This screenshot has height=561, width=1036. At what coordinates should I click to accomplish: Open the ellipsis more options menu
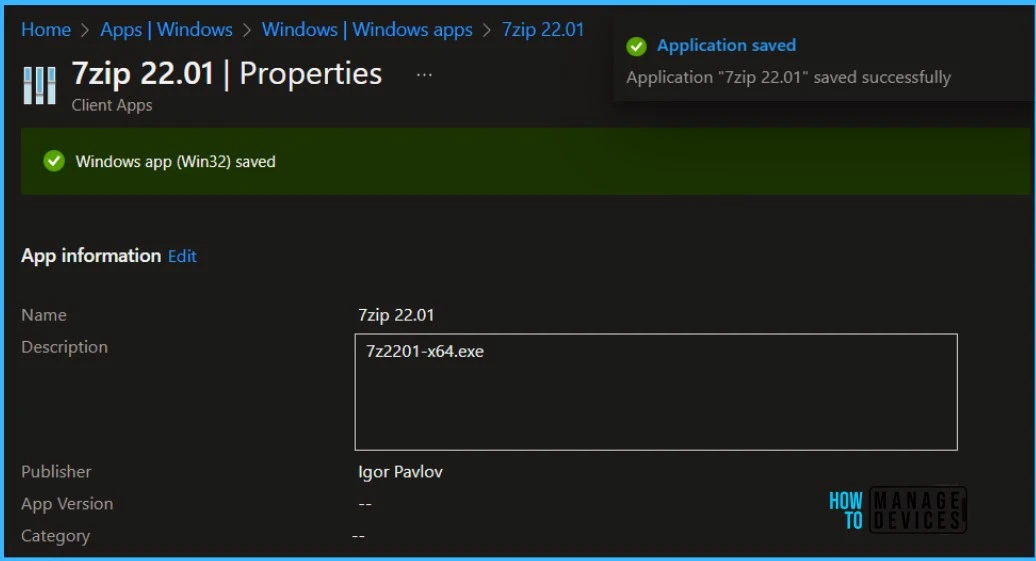click(424, 75)
